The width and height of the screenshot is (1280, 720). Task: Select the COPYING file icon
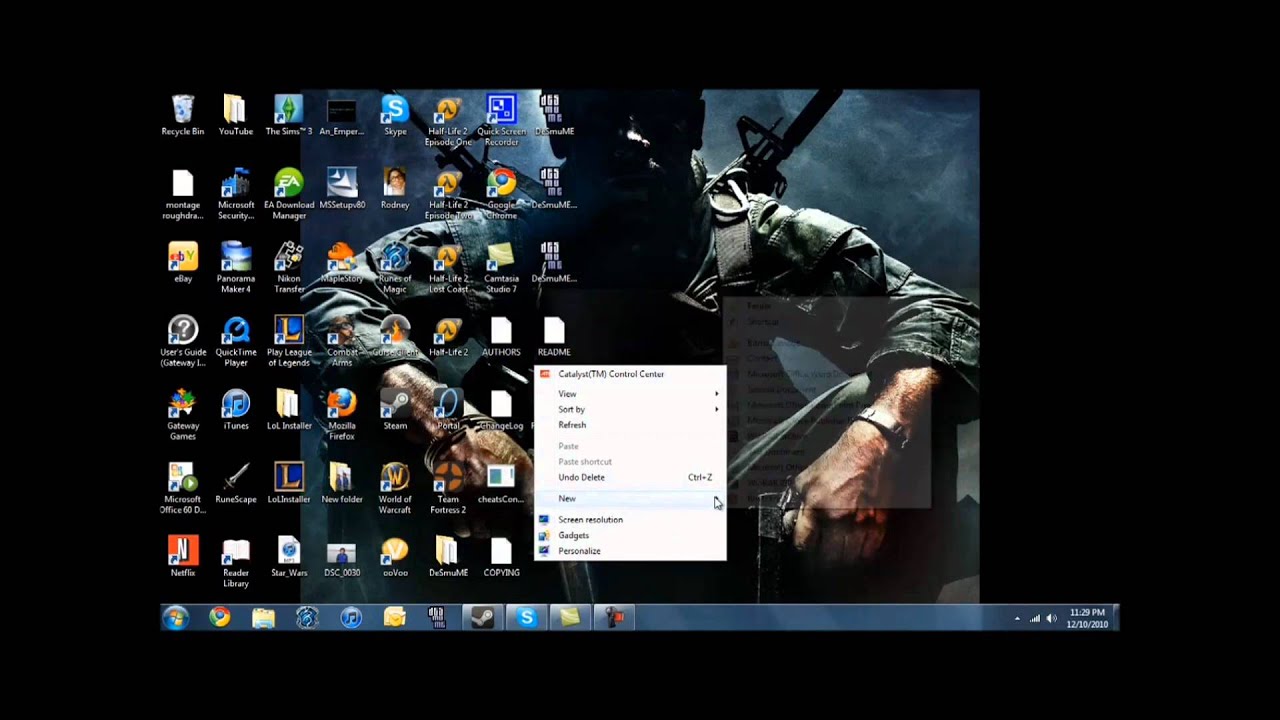(x=501, y=557)
